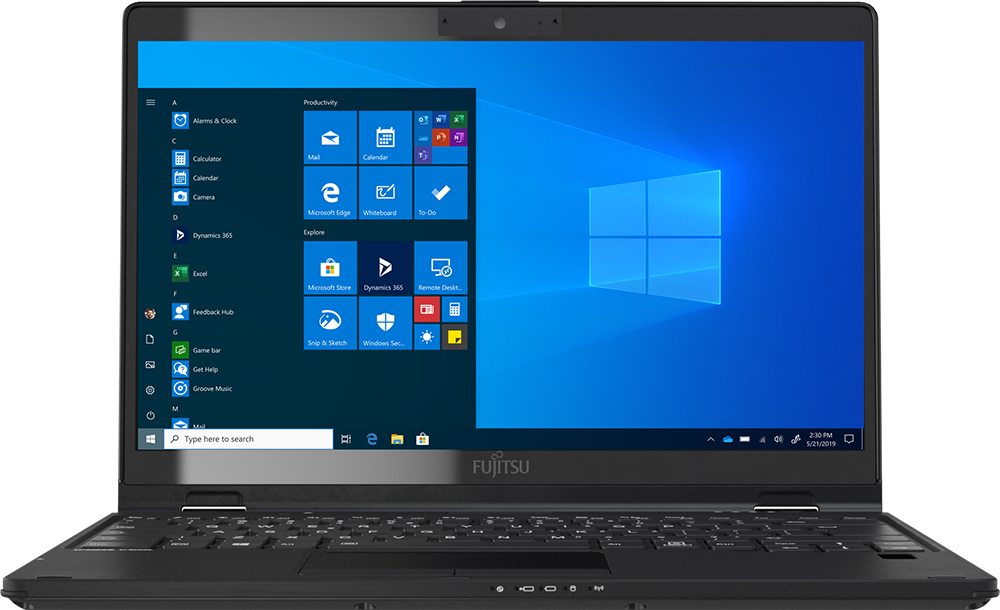Open Alarms & Clock from the app list
Viewport: 1000px width, 610px height.
(205, 121)
